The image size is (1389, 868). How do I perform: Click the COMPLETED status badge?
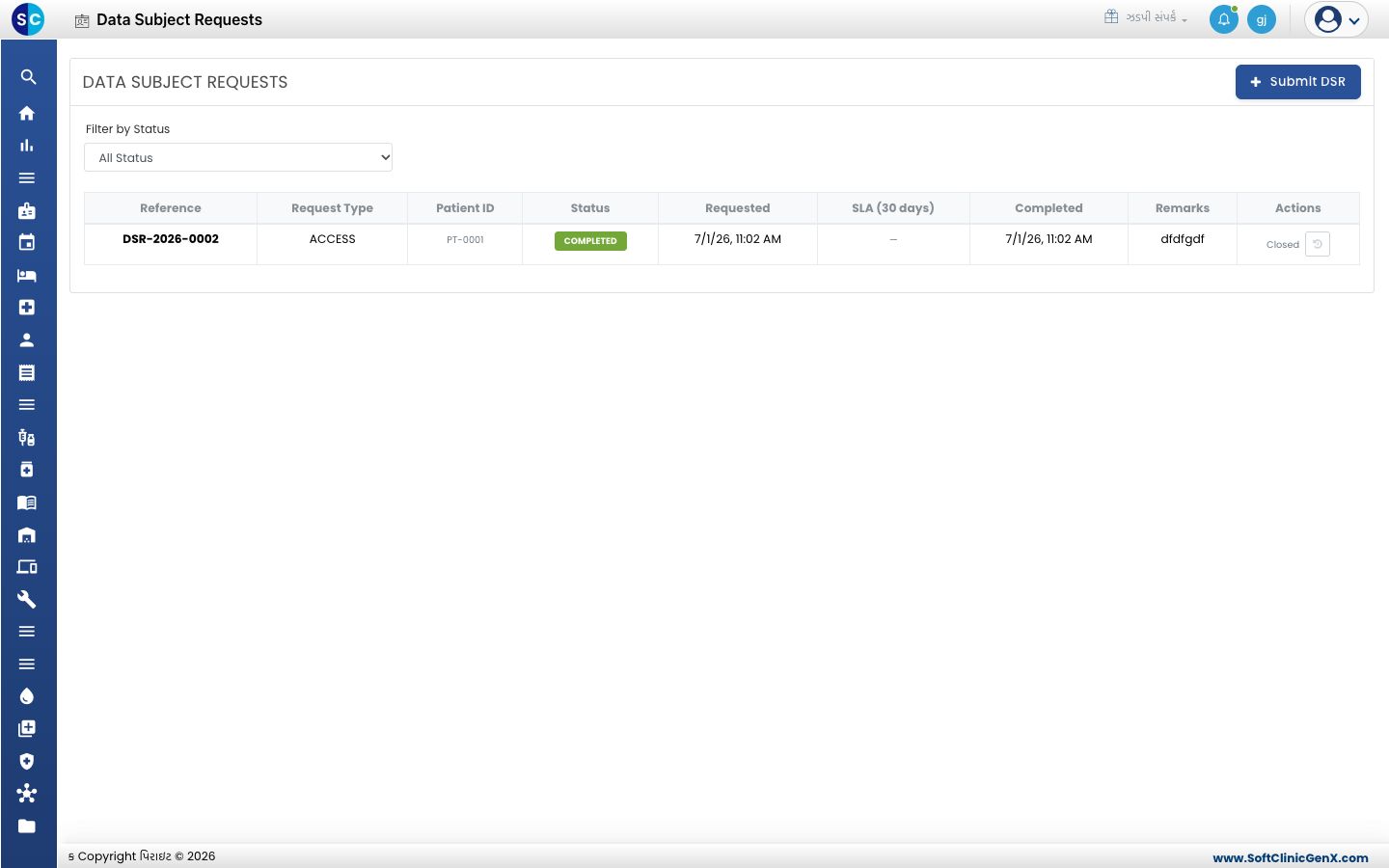tap(590, 241)
